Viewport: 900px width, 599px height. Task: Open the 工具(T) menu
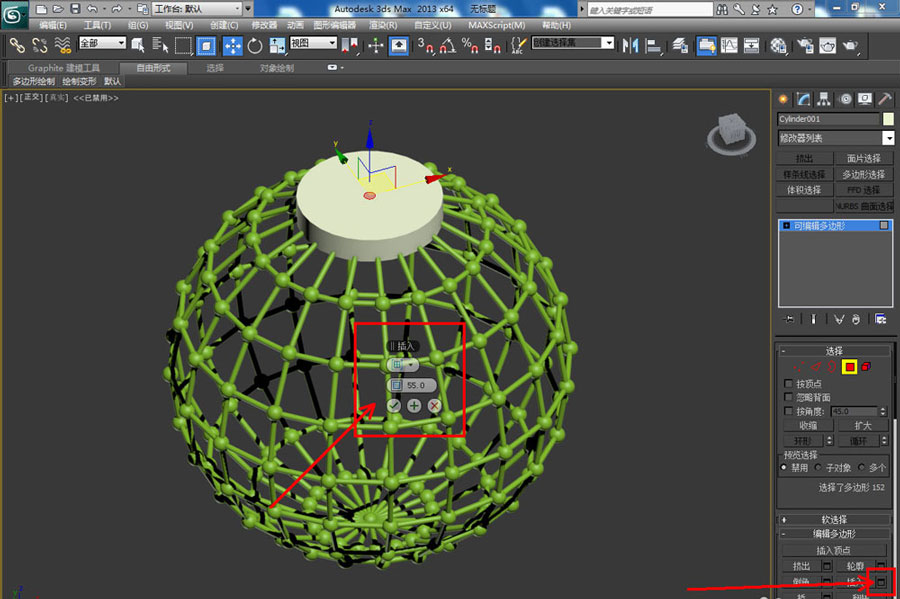(98, 25)
